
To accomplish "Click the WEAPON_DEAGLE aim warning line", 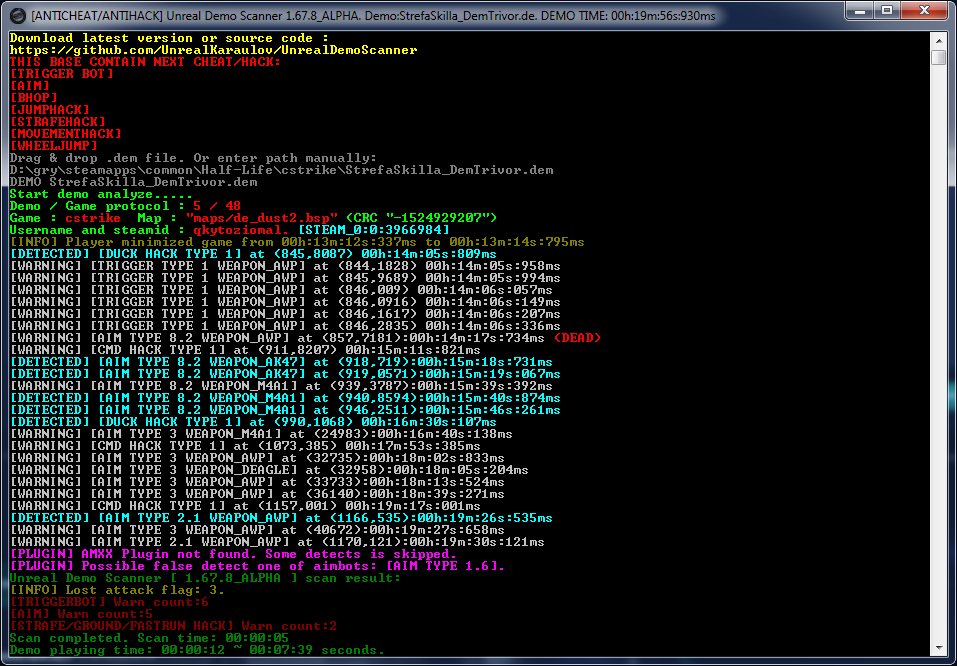I will [269, 470].
